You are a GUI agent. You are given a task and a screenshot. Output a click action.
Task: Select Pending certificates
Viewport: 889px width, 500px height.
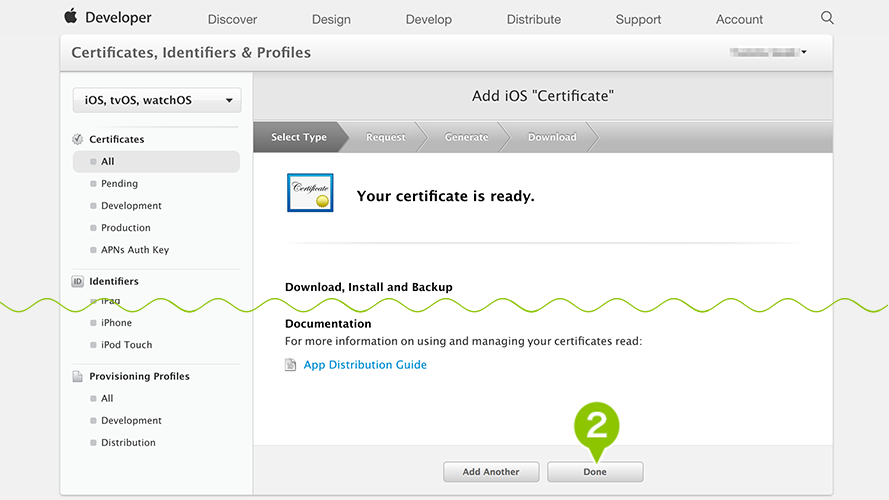tap(119, 184)
